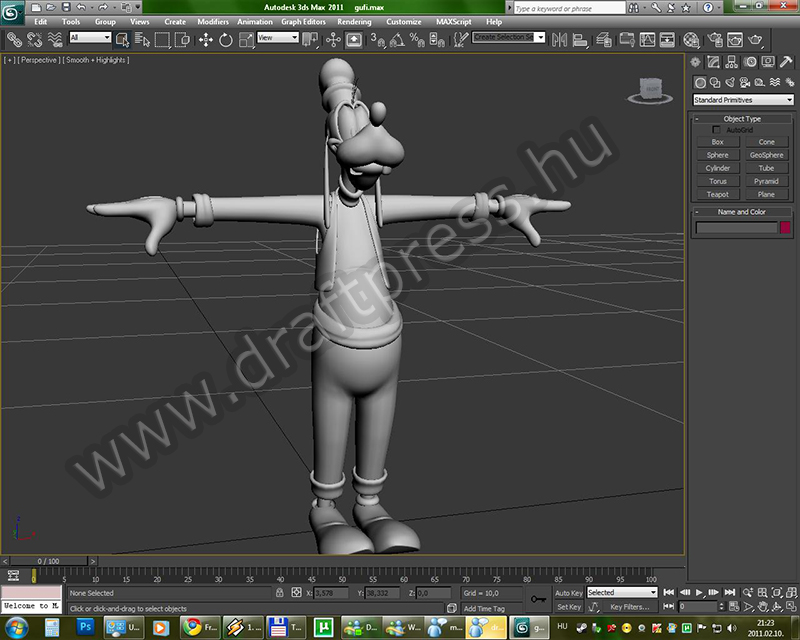Open the Selected key mode dropdown

pos(621,592)
